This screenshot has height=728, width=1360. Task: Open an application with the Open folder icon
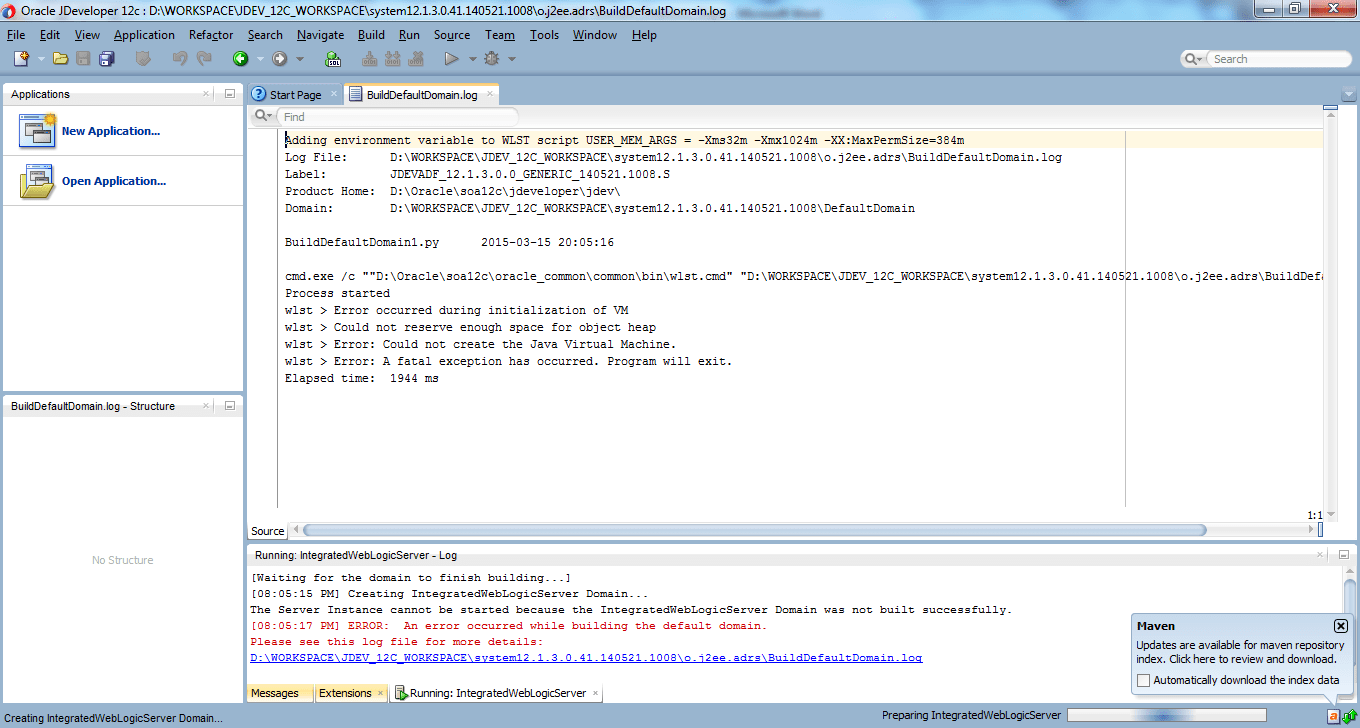coord(58,58)
